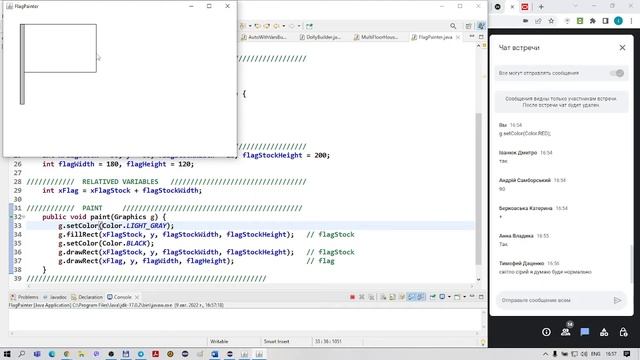Clear the Console output

383,297
